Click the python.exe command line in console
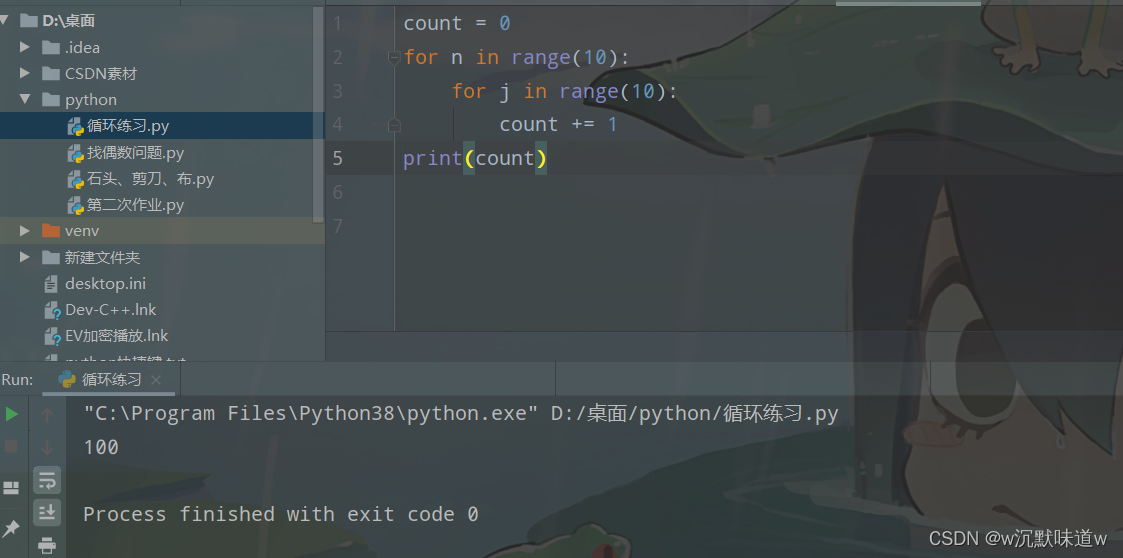The height and width of the screenshot is (558, 1123). click(461, 414)
